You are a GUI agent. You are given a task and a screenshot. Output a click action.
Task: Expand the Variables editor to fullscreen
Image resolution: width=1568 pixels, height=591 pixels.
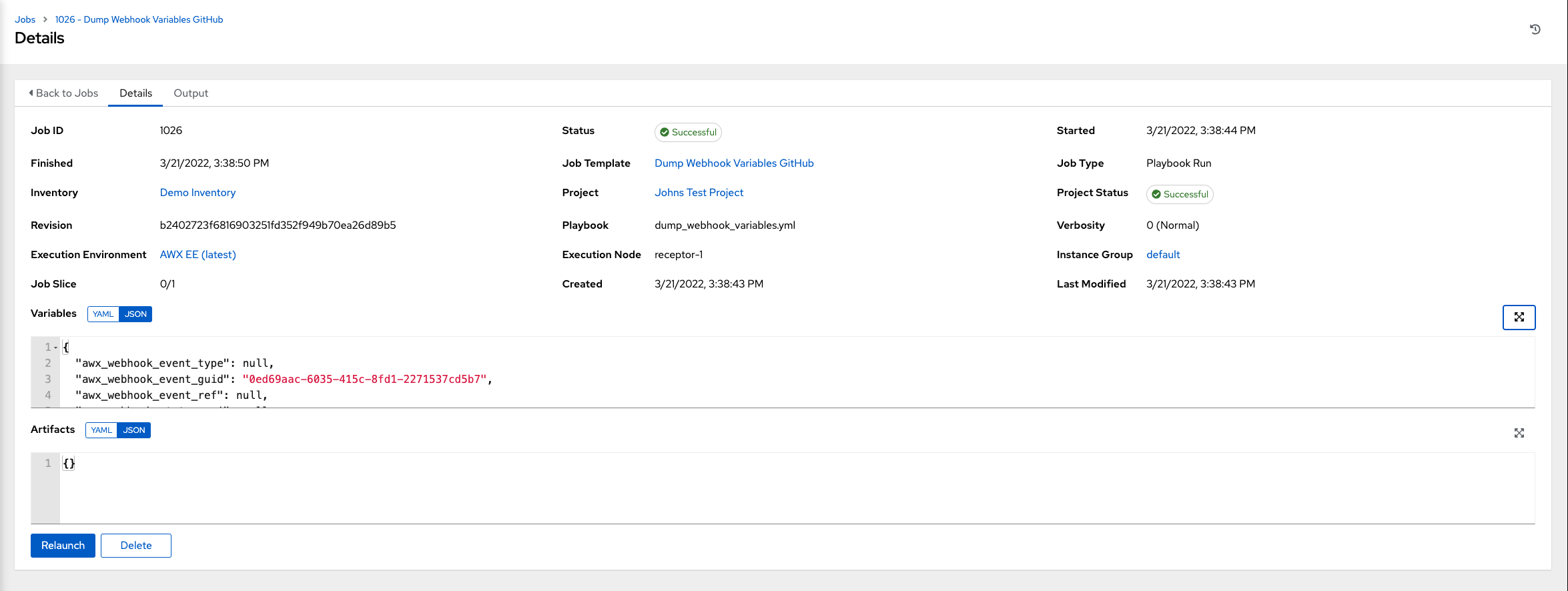pos(1519,318)
